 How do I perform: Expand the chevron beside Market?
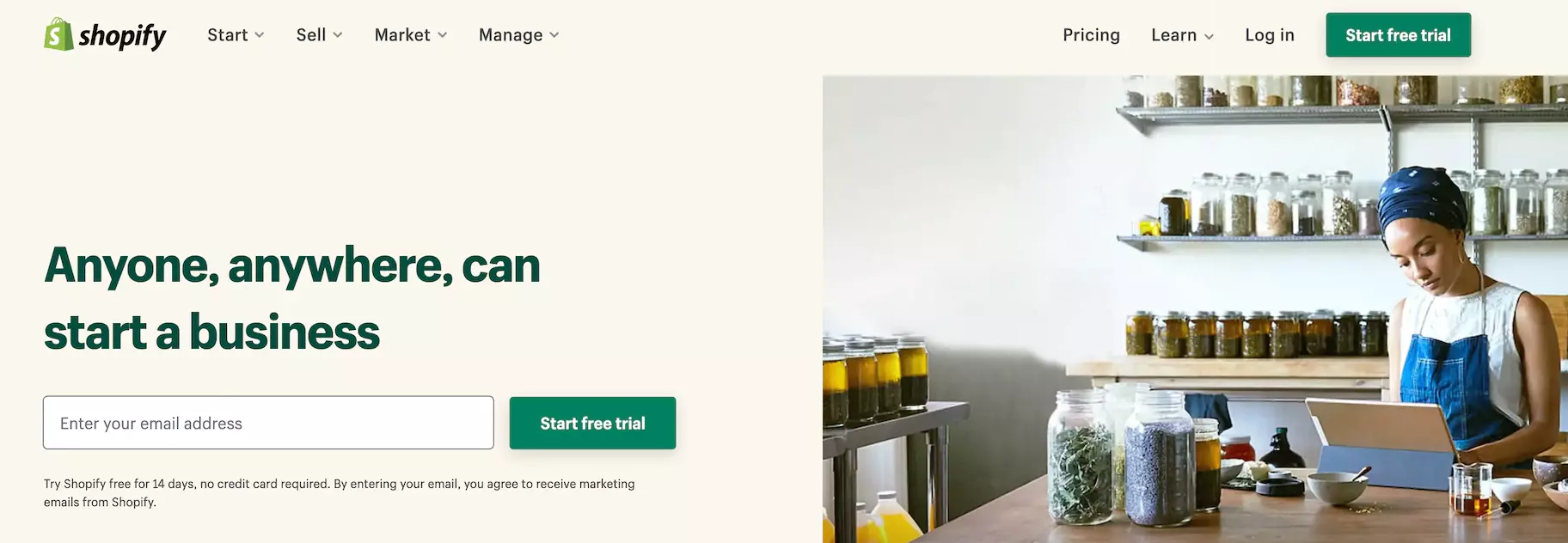pyautogui.click(x=443, y=35)
